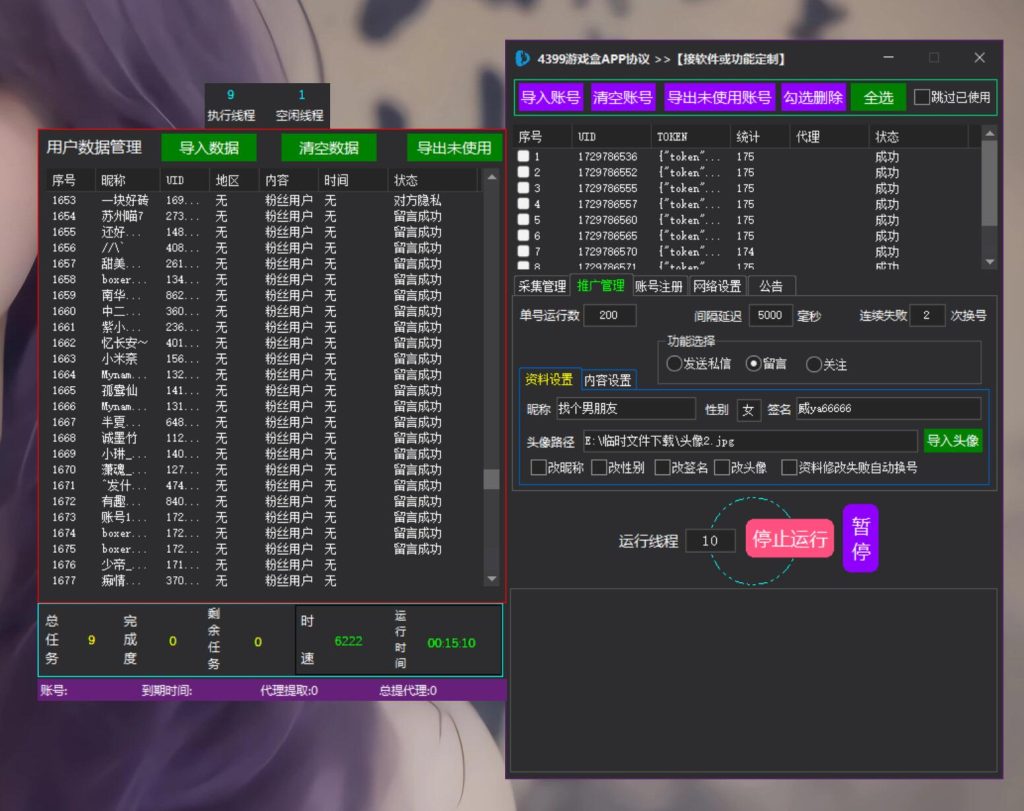The width and height of the screenshot is (1024, 811).
Task: Open the 网络设置 tab
Action: (717, 286)
